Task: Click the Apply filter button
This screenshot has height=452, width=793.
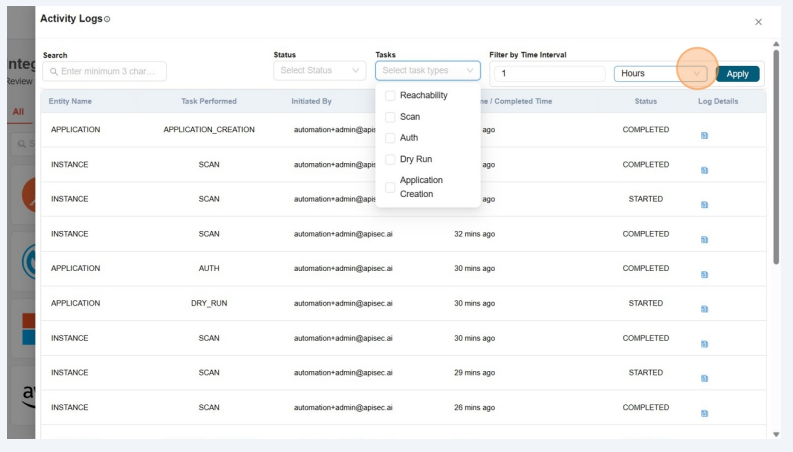Action: (x=737, y=74)
